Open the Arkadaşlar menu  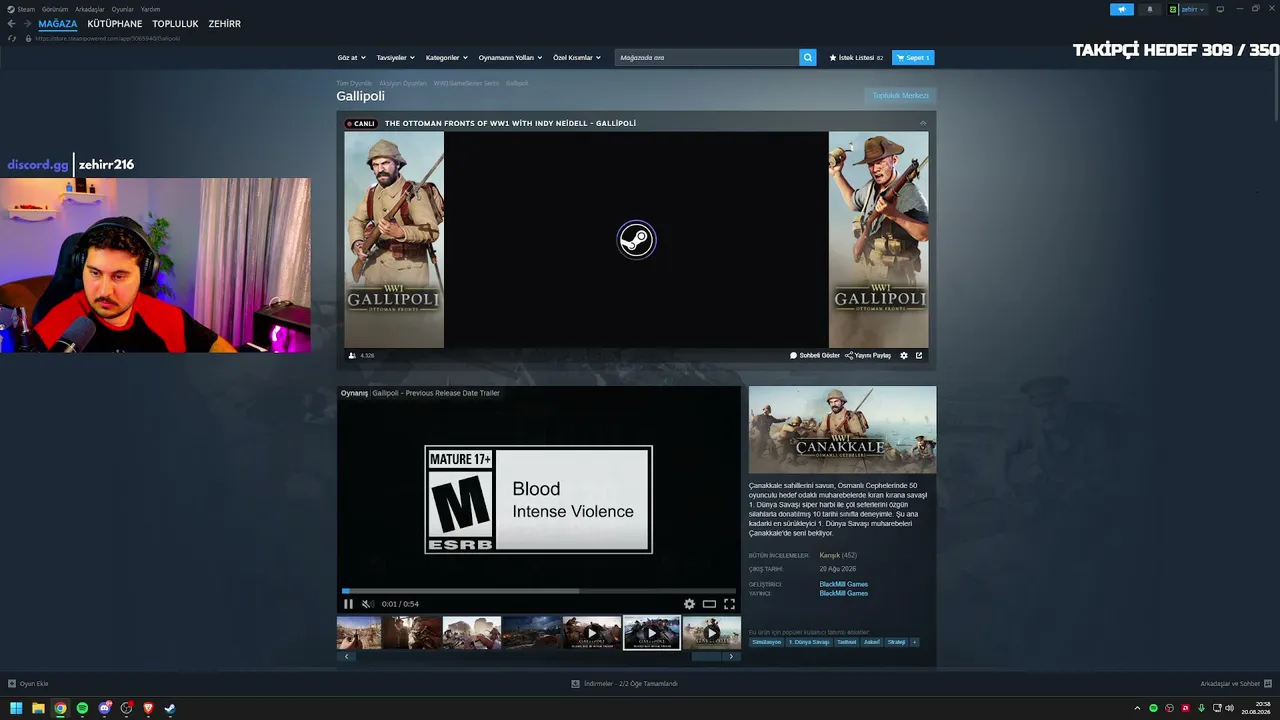click(90, 9)
